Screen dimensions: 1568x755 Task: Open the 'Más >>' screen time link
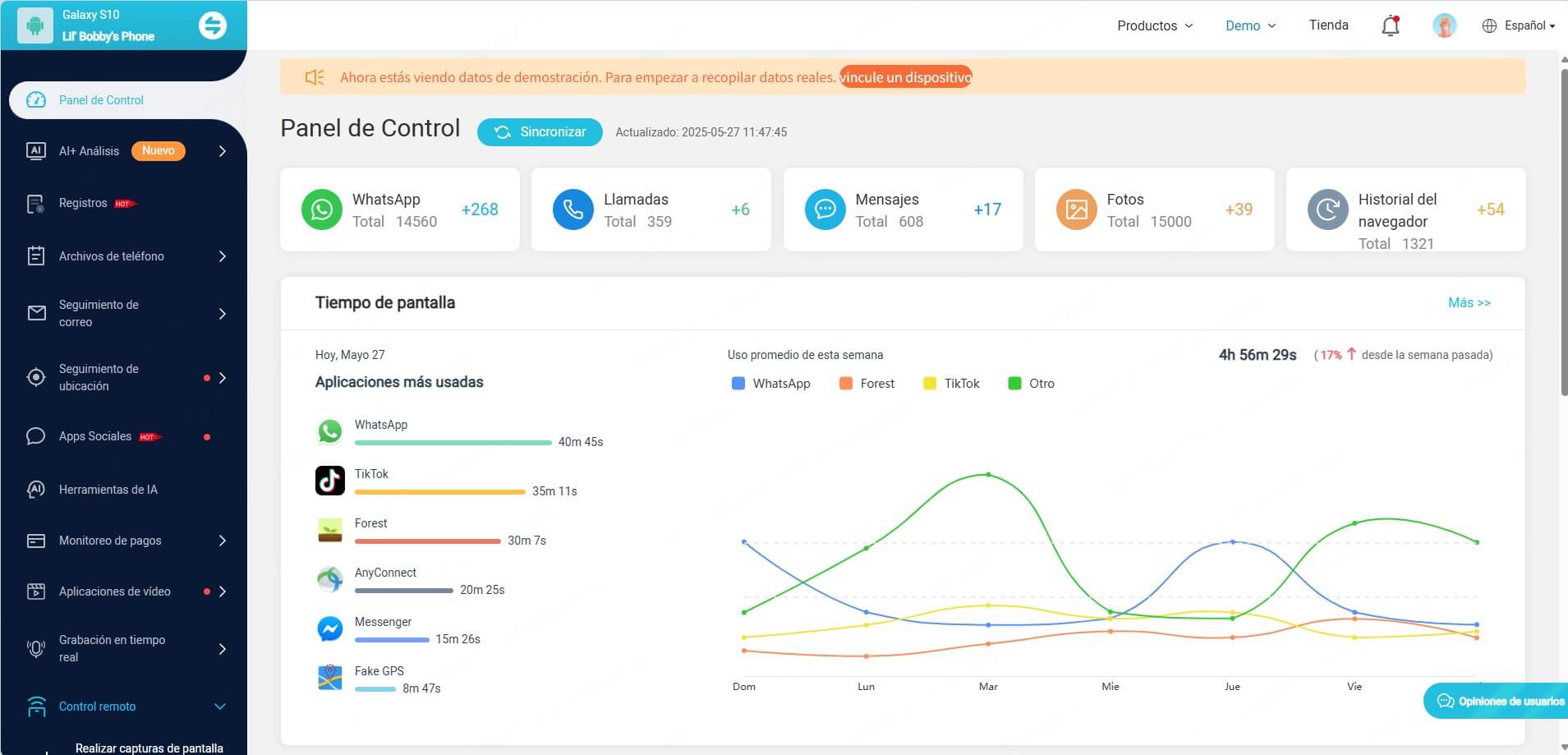click(1469, 302)
